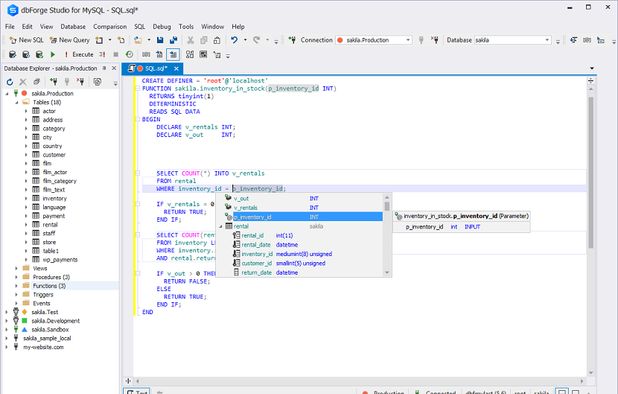618x394 pixels.
Task: Click the Save All icon
Action: point(173,40)
